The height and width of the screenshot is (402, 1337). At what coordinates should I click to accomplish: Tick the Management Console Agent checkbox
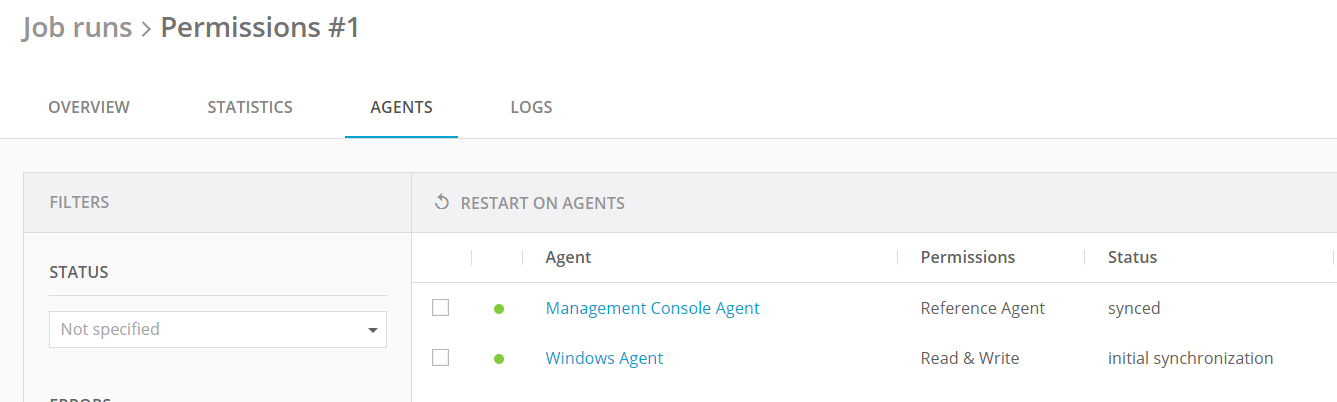[x=440, y=308]
